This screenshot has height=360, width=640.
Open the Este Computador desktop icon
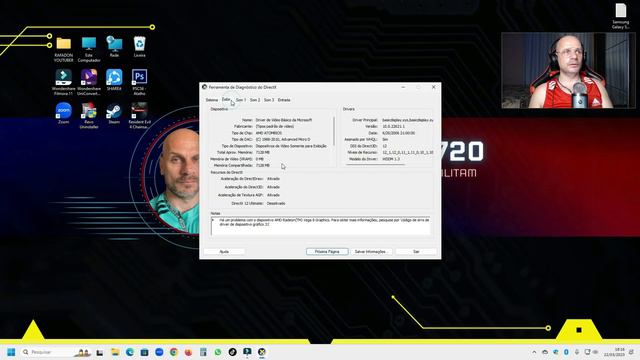[x=89, y=49]
